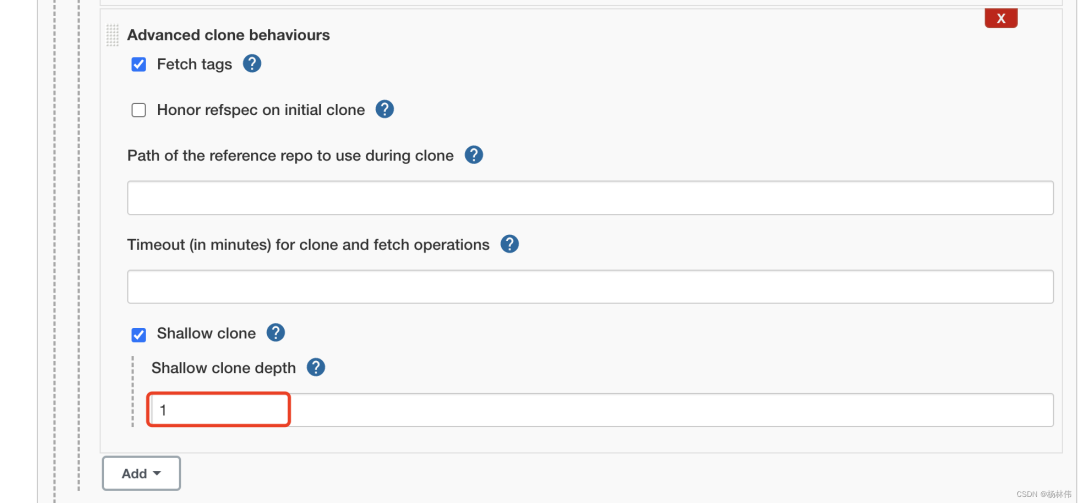This screenshot has height=503, width=1080.
Task: Click the drag handle beside Advanced clone behaviours
Action: (x=113, y=35)
